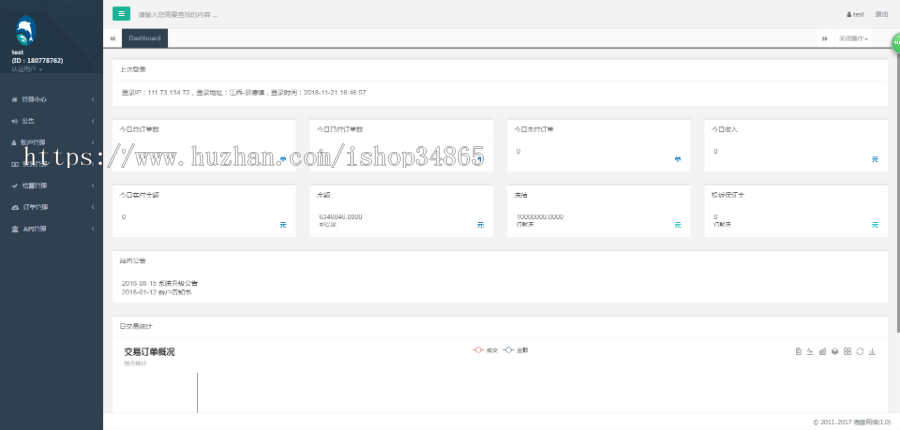Click the 交易订单概况 chart title
Screen dimensions: 900x430
tap(149, 352)
